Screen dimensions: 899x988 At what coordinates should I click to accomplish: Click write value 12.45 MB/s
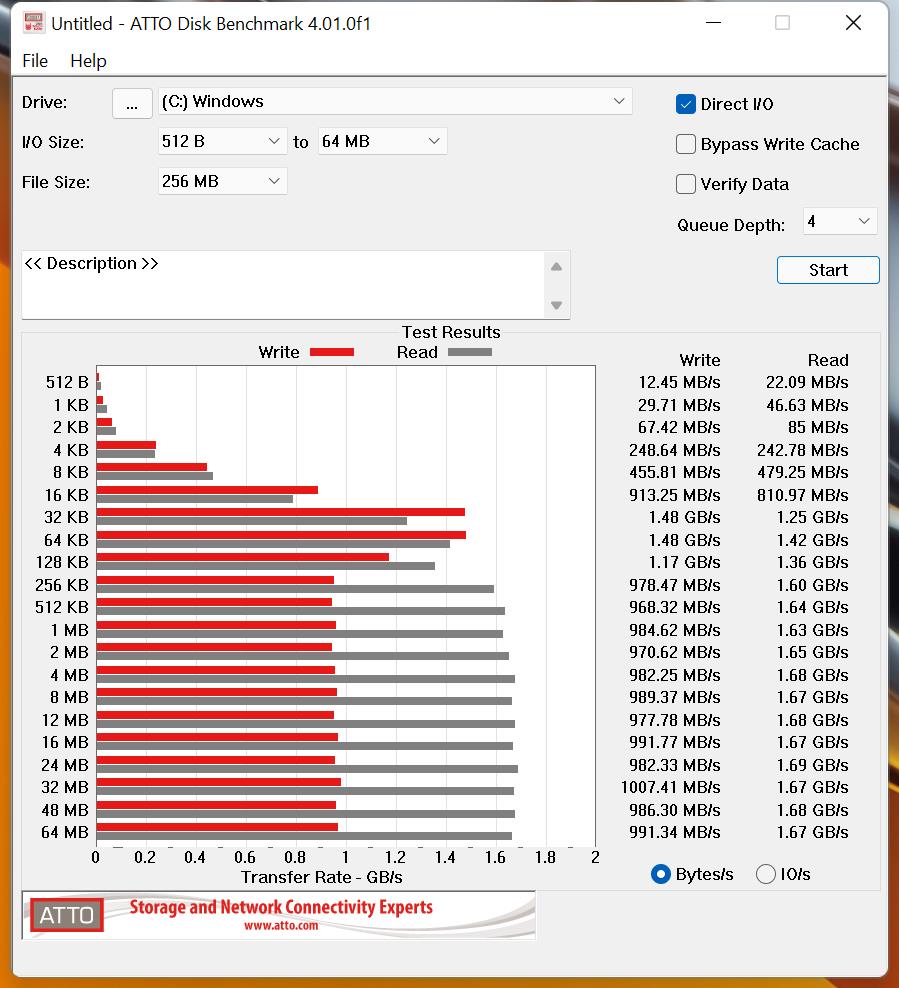(679, 382)
